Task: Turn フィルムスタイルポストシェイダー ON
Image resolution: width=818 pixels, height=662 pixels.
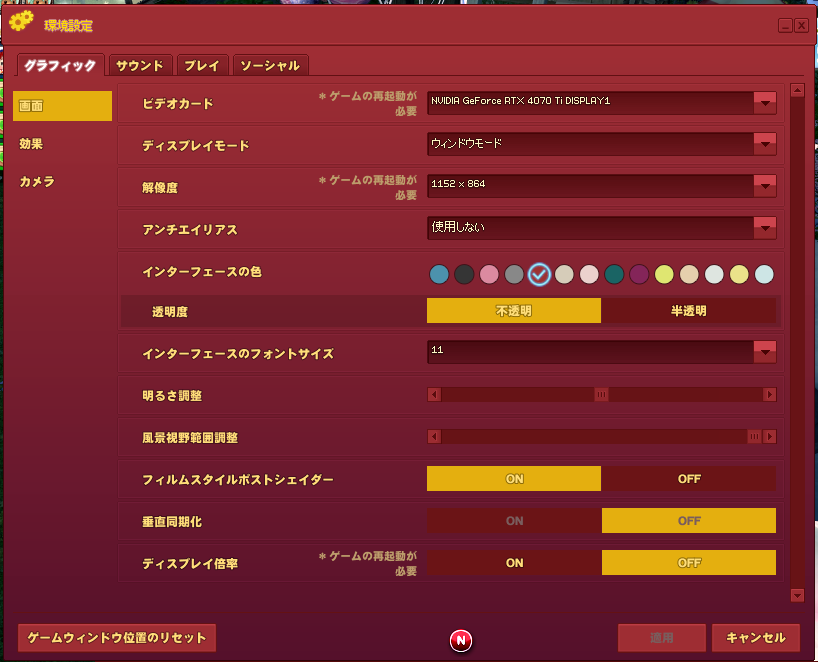Action: 514,478
